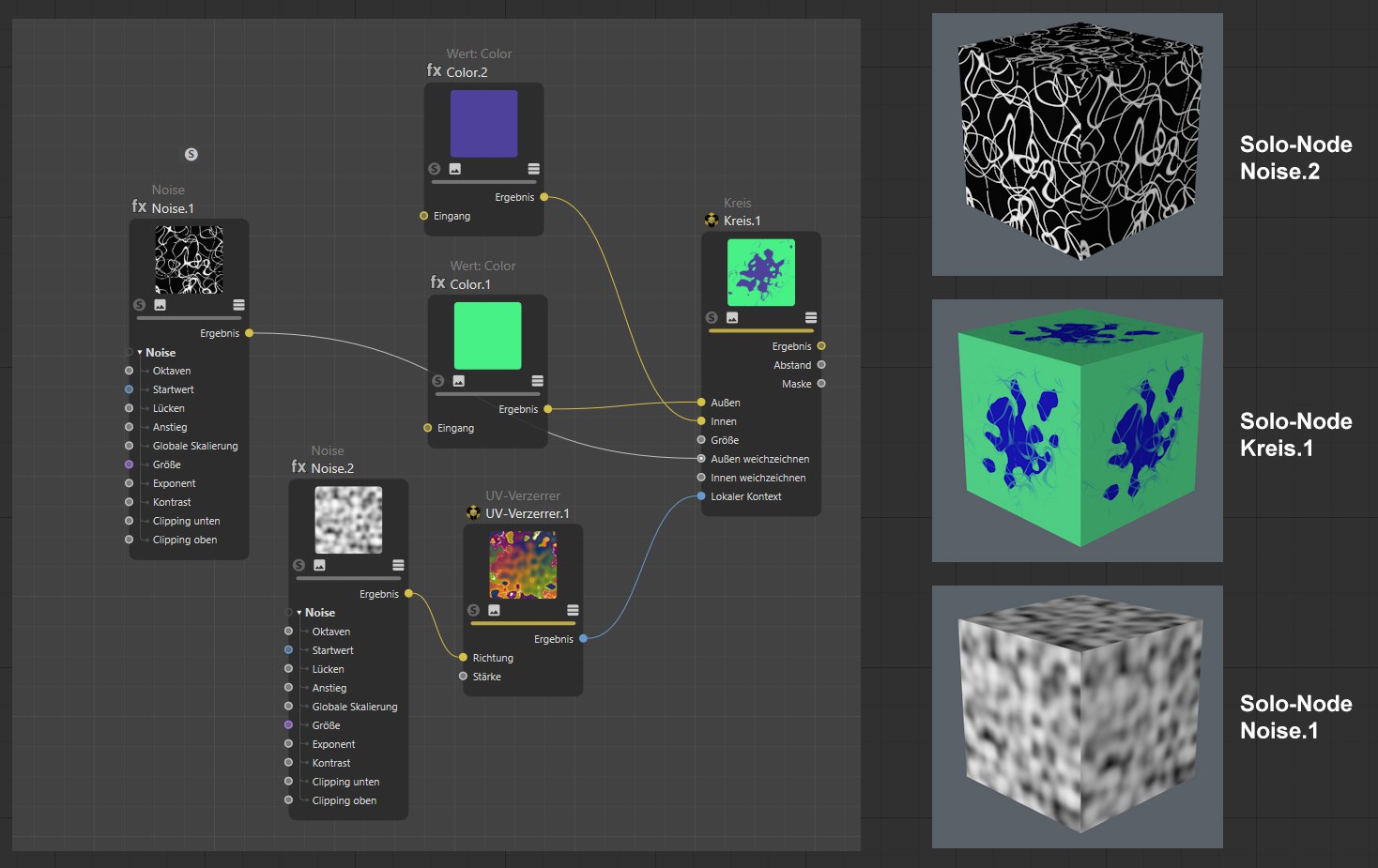This screenshot has width=1378, height=868.
Task: Select the Kreis.1 node title
Action: pyautogui.click(x=742, y=221)
